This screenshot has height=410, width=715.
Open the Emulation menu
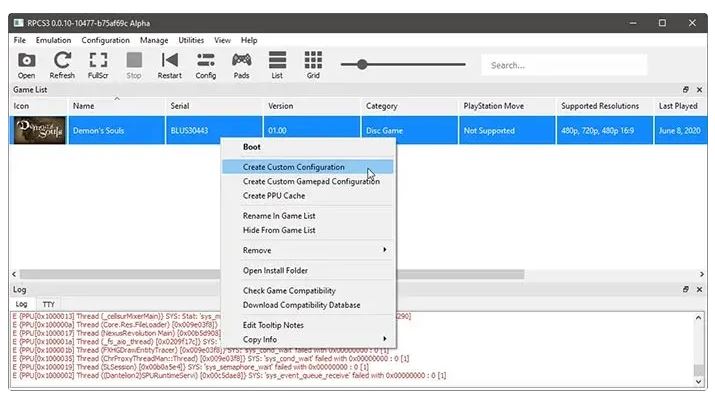[53, 40]
